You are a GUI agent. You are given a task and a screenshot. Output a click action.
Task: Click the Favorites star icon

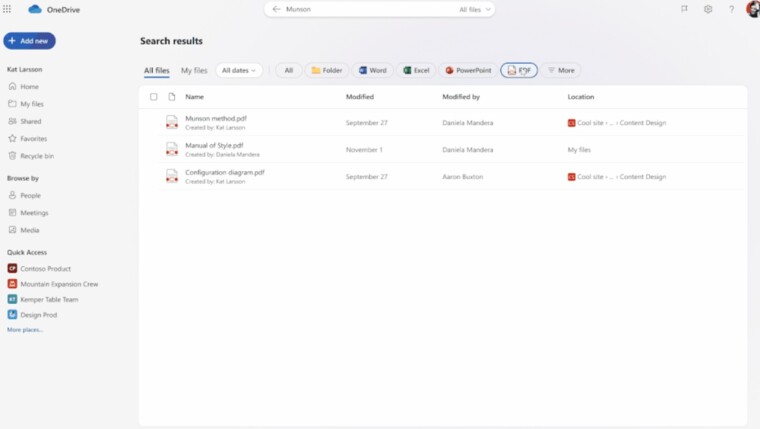point(13,139)
